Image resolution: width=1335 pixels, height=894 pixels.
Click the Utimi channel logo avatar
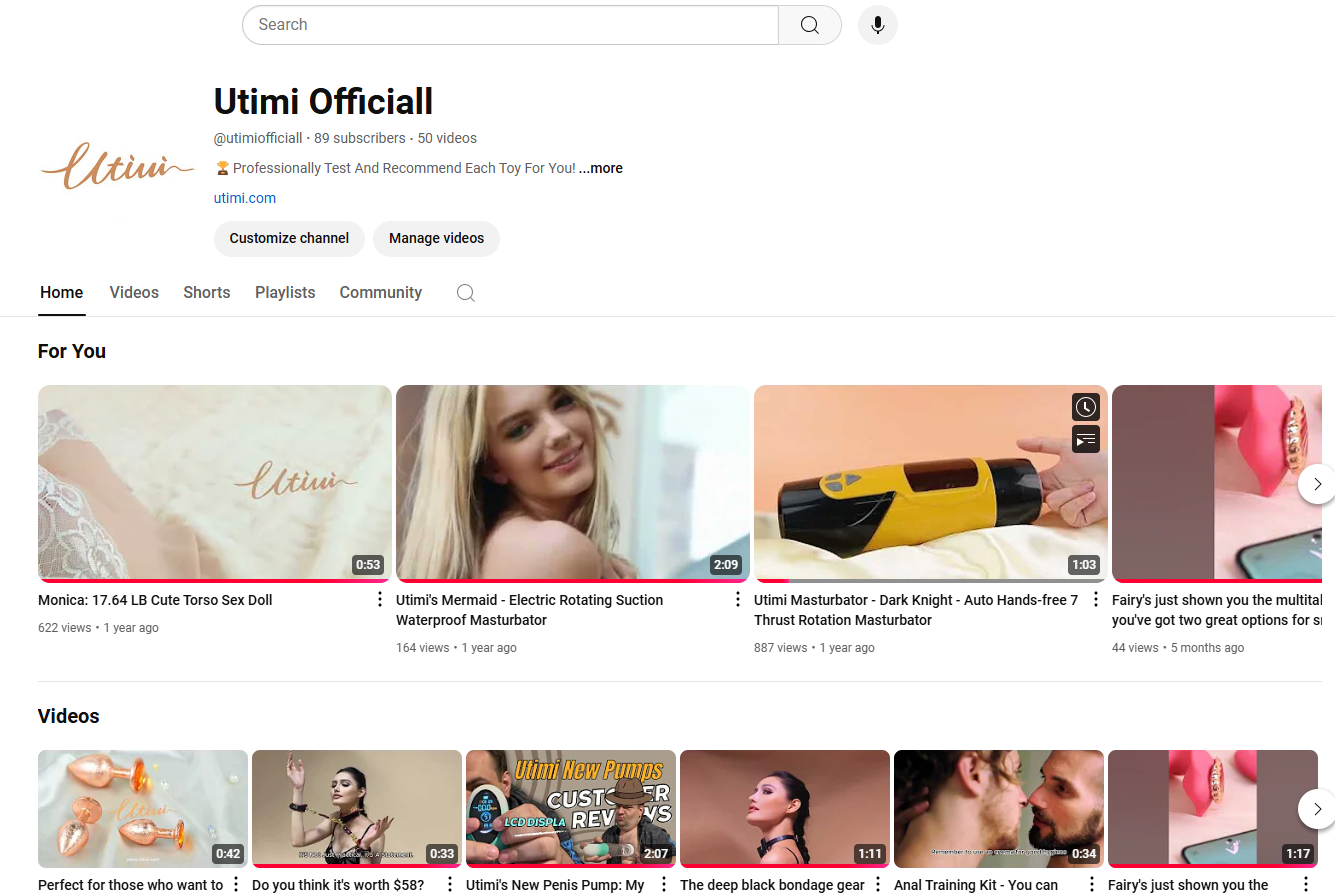click(118, 165)
